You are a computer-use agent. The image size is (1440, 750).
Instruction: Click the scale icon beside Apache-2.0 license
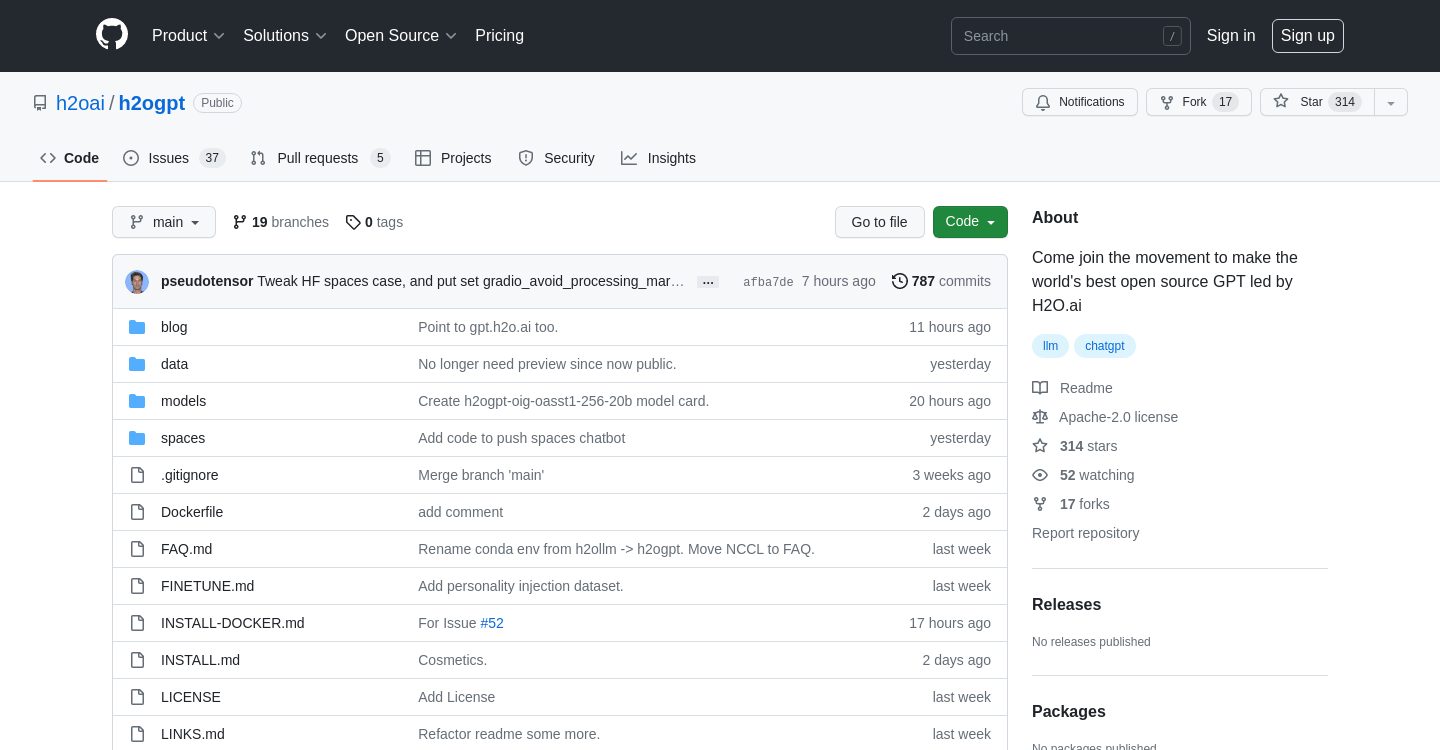1040,417
